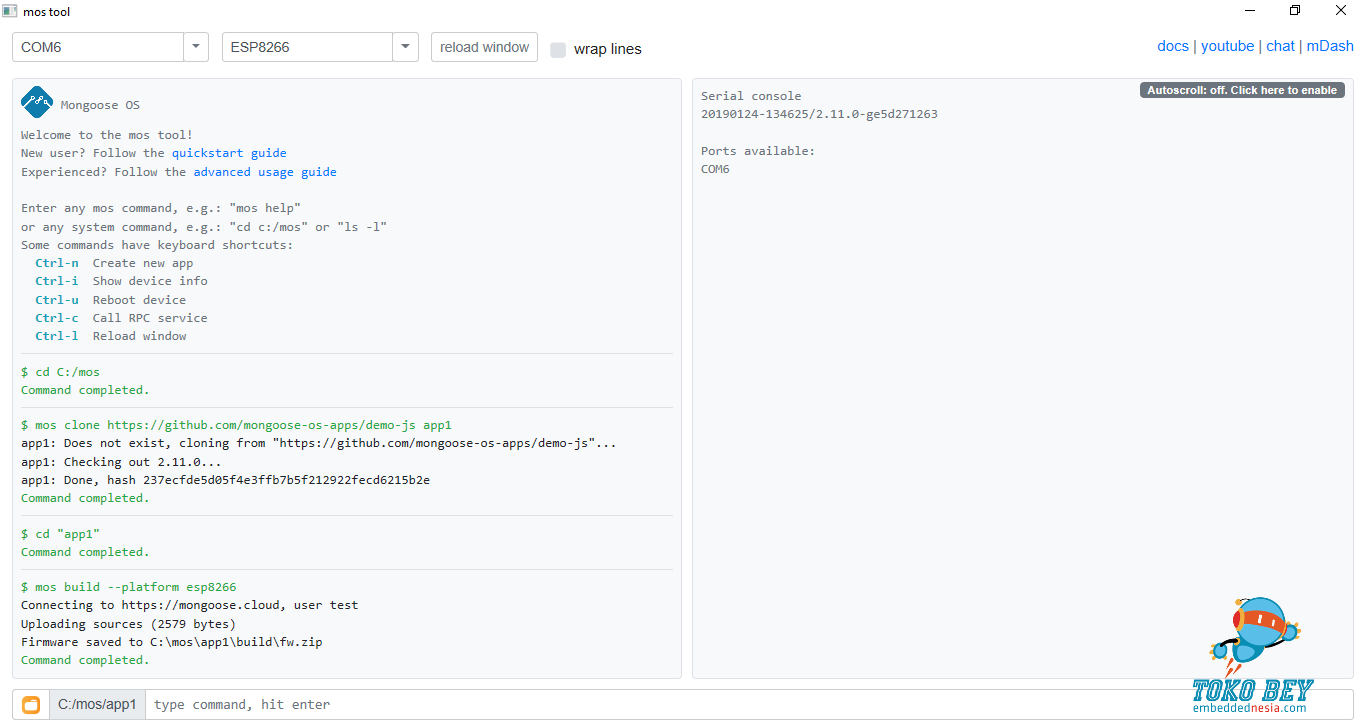The image size is (1366, 728).
Task: Open the mDash link
Action: click(x=1329, y=46)
